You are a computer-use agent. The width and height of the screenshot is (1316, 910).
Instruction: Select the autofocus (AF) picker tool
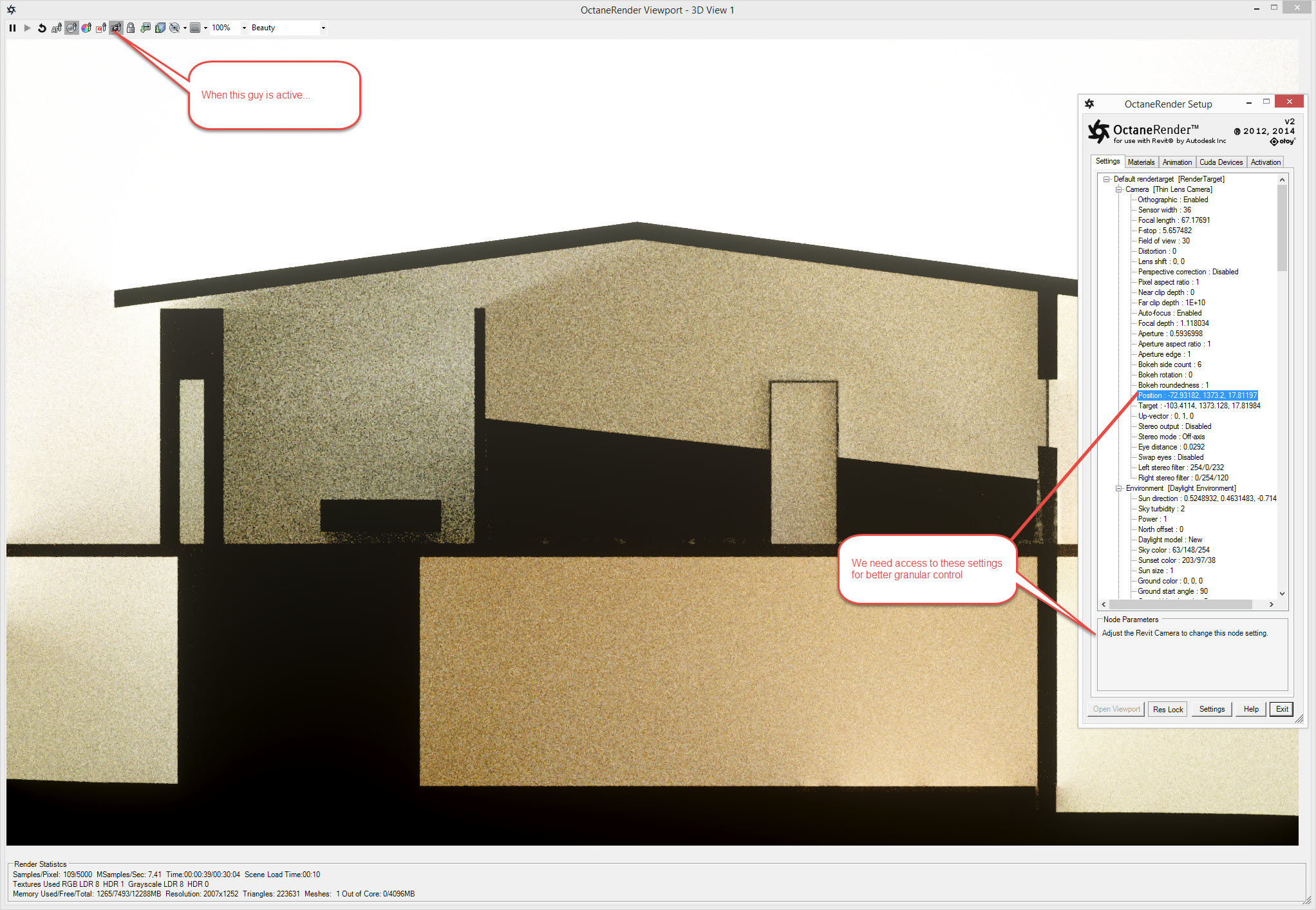coord(57,28)
